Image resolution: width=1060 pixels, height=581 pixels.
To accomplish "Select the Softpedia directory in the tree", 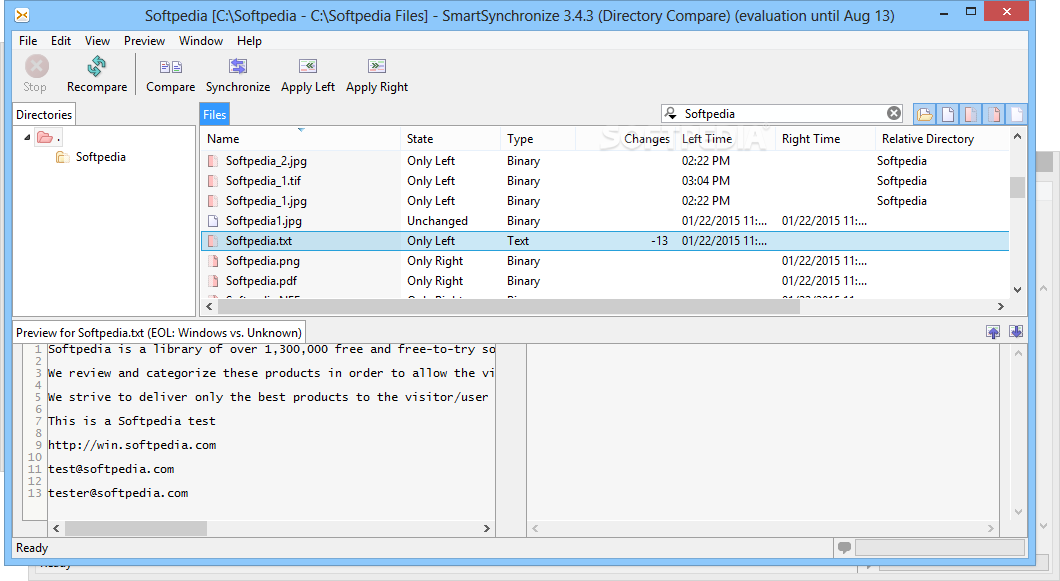I will 100,157.
